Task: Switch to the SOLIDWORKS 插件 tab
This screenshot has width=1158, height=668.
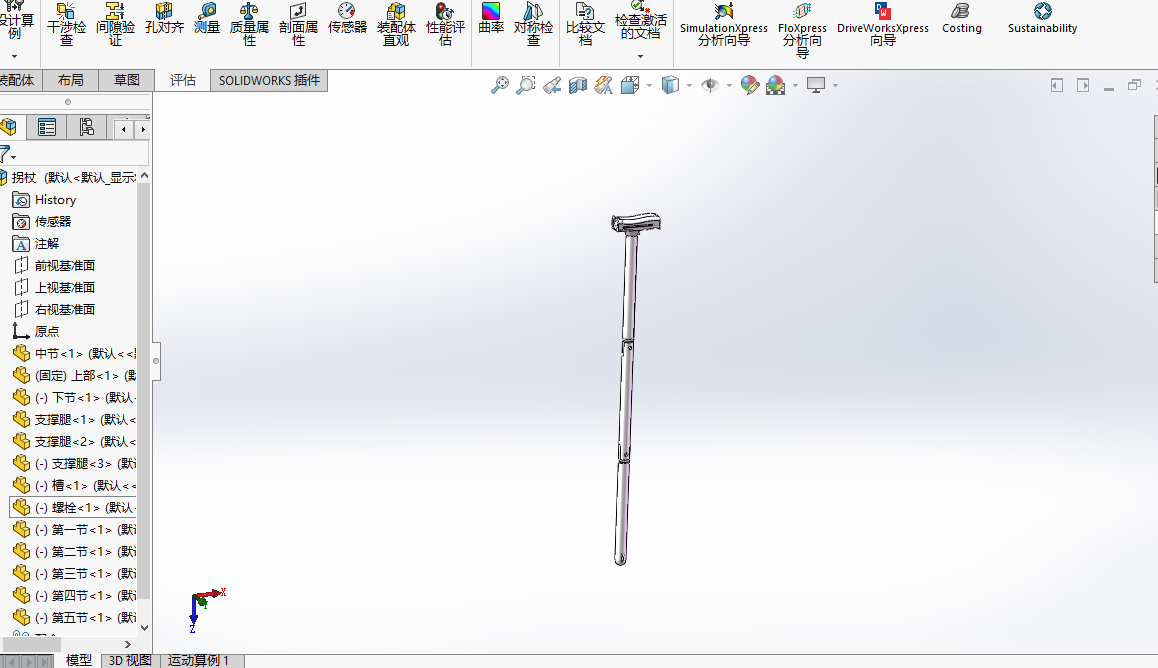Action: (x=269, y=80)
